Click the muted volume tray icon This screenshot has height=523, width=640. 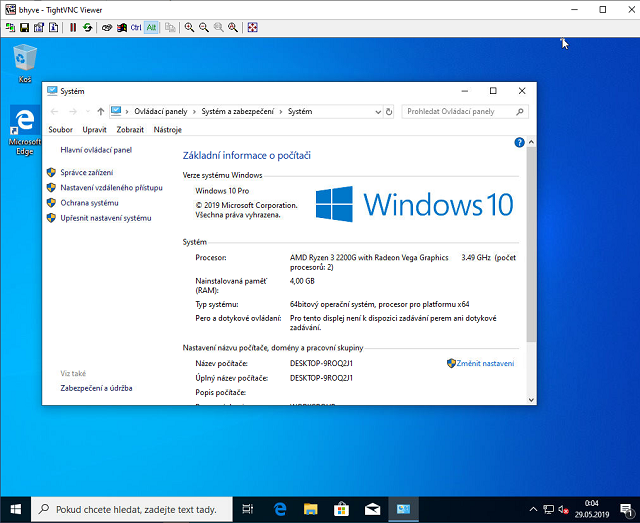tap(564, 509)
